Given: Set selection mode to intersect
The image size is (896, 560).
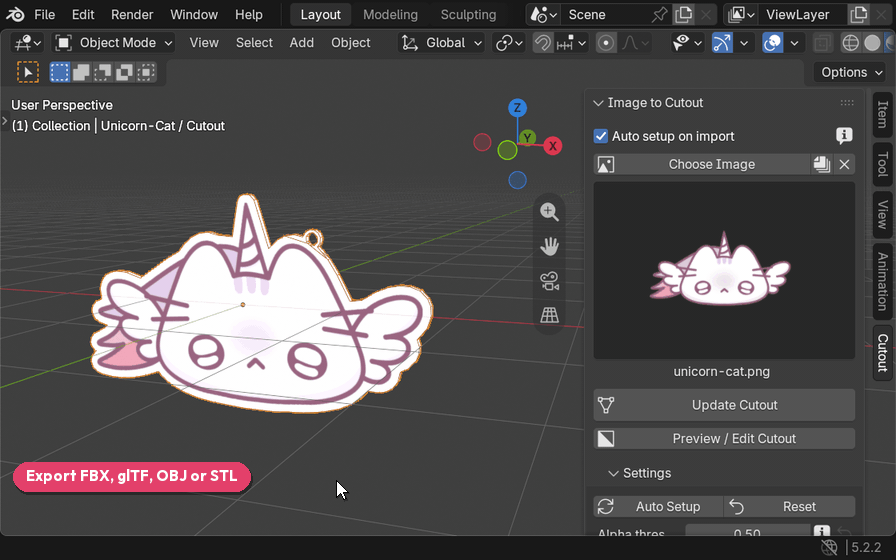Looking at the screenshot, I should [146, 73].
